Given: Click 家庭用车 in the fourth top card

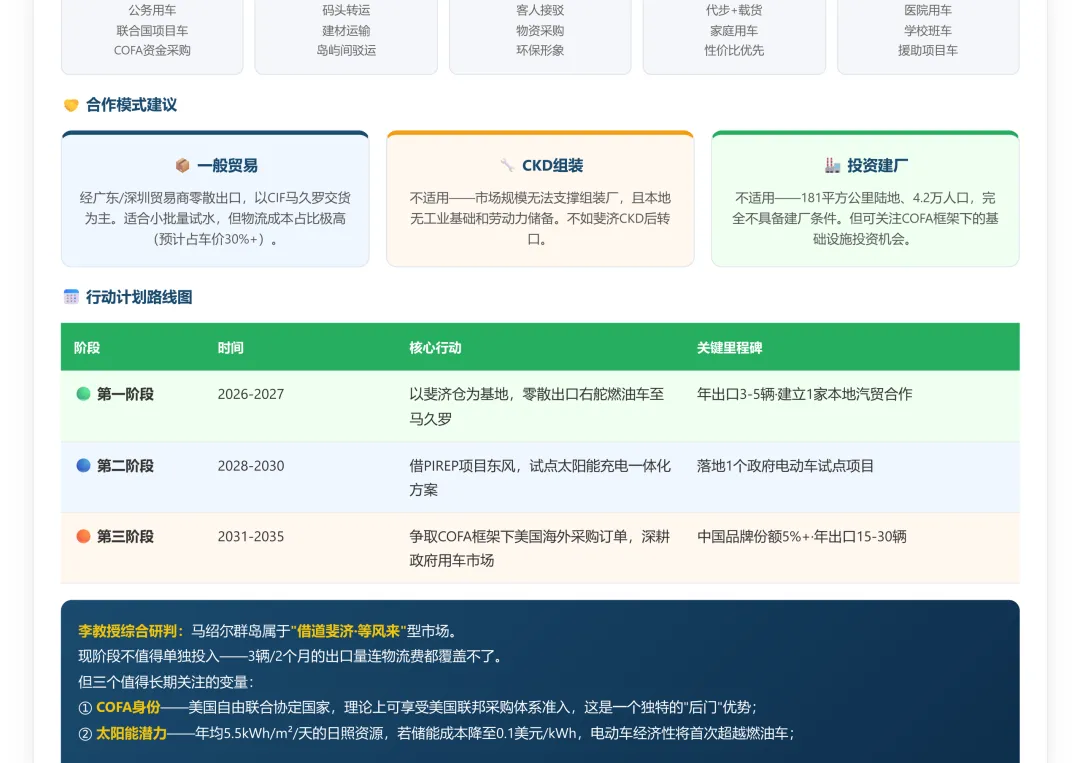Looking at the screenshot, I should pos(734,30).
